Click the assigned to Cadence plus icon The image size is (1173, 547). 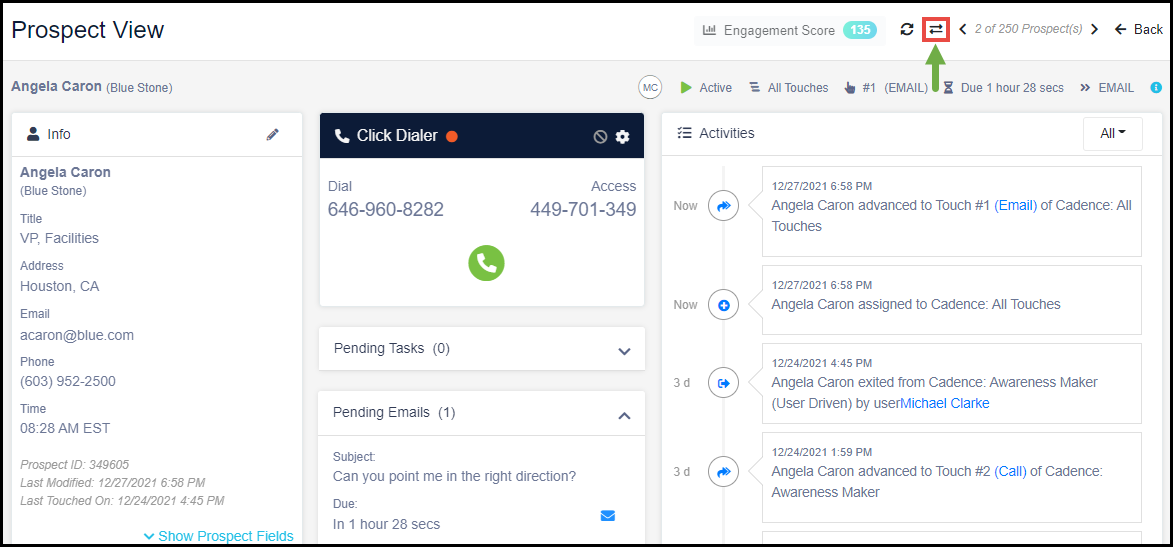[x=723, y=305]
